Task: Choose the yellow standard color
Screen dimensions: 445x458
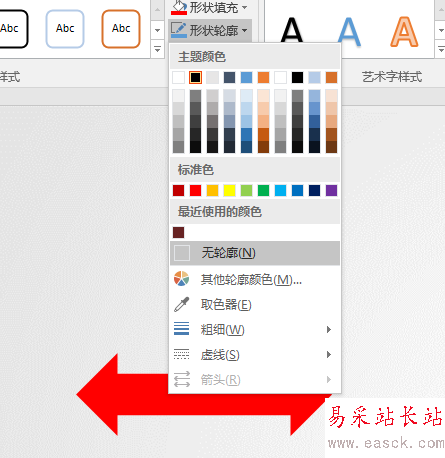Action: [229, 190]
